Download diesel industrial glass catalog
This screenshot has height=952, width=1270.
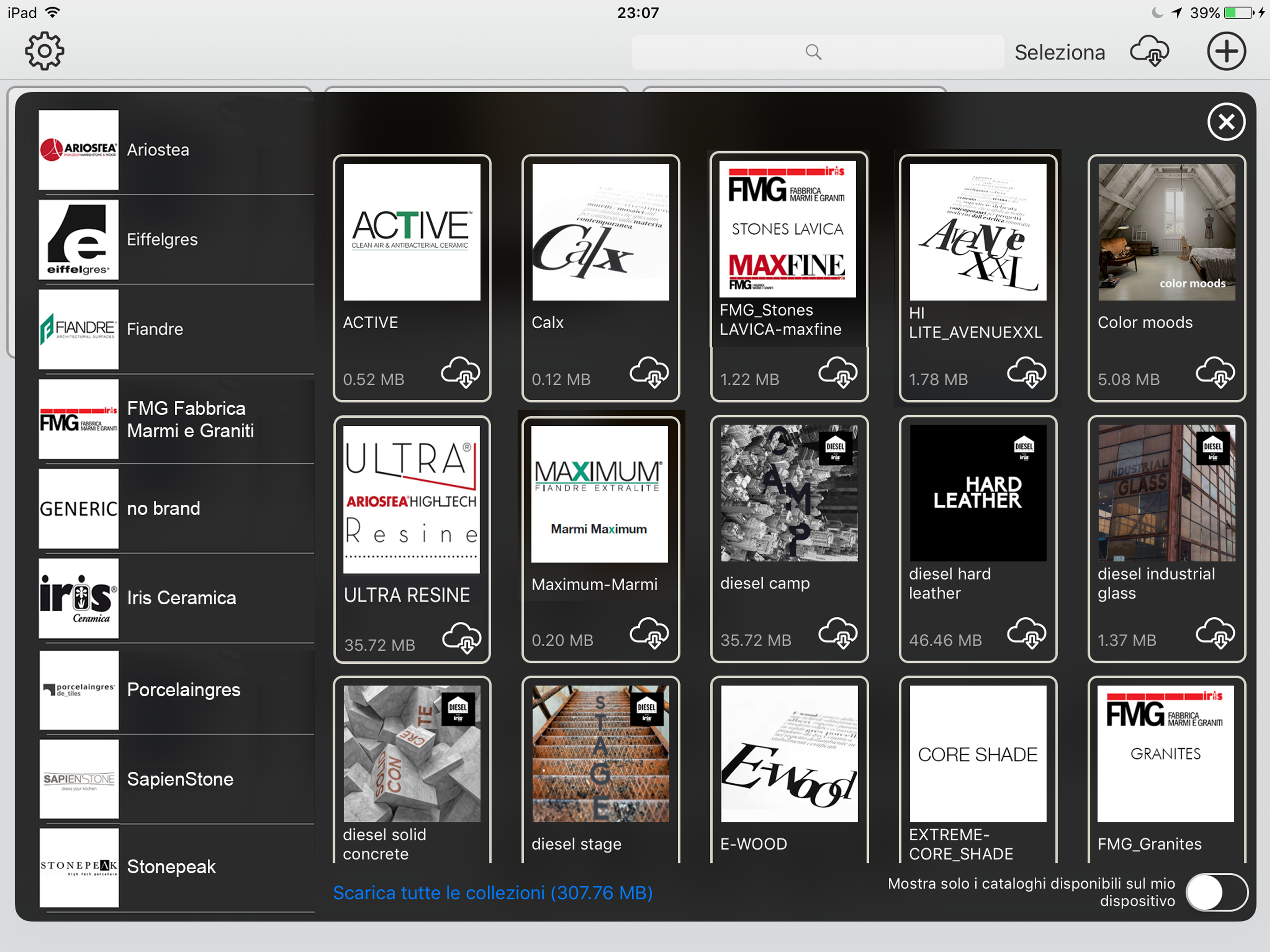click(1216, 633)
